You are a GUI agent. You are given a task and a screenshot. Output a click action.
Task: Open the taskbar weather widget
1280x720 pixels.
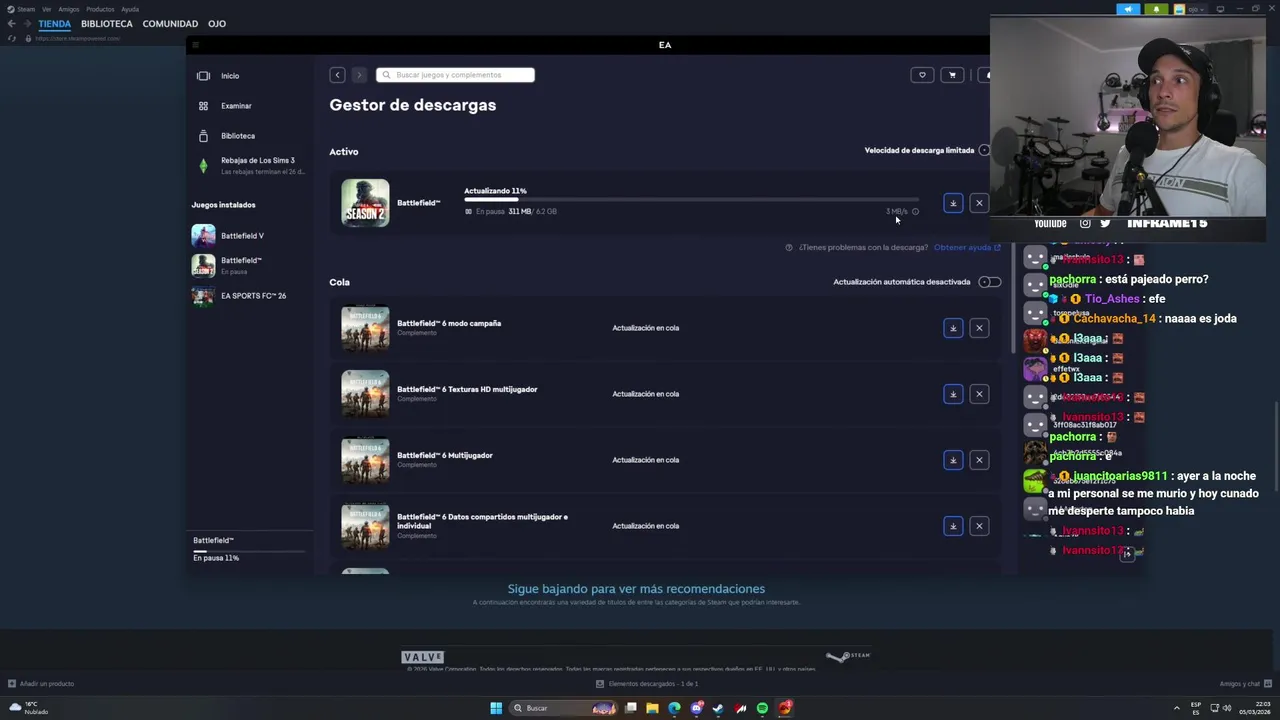[29, 708]
